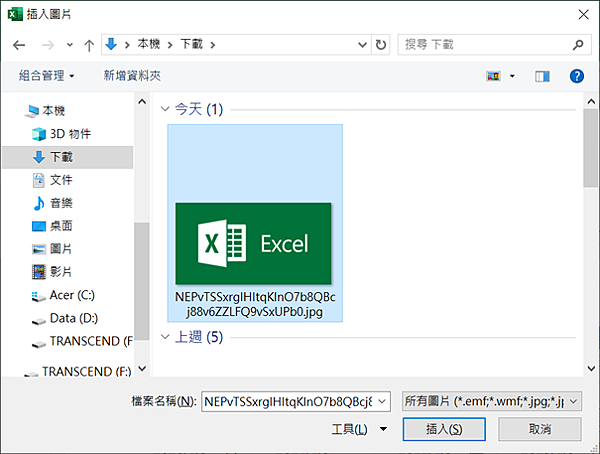This screenshot has height=454, width=600.
Task: Click the sidebar vertical scrollbar thumb
Action: 142,281
